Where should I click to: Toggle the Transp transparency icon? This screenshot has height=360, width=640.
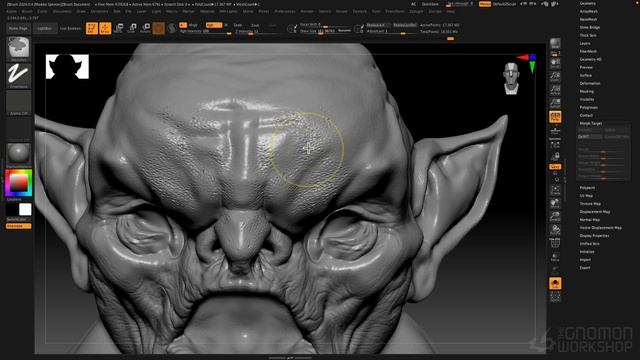point(555,257)
